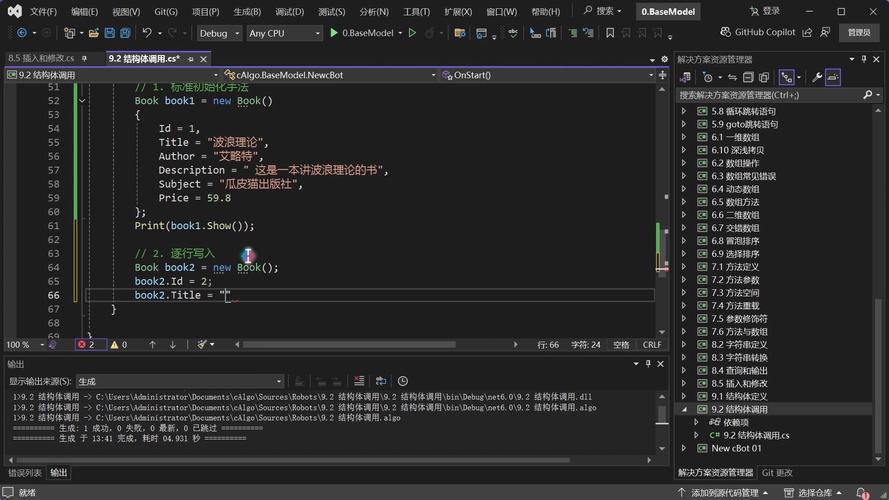Screen dimensions: 889x500
Task: Toggle solution and folder views icon
Action: tap(685, 77)
